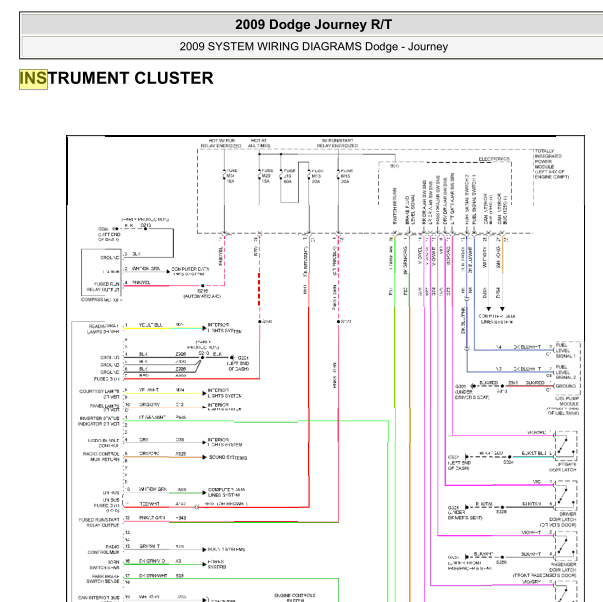Image resolution: width=603 pixels, height=602 pixels.
Task: Click the "PNK/YEL" wire label at compass module
Action: tap(142, 282)
